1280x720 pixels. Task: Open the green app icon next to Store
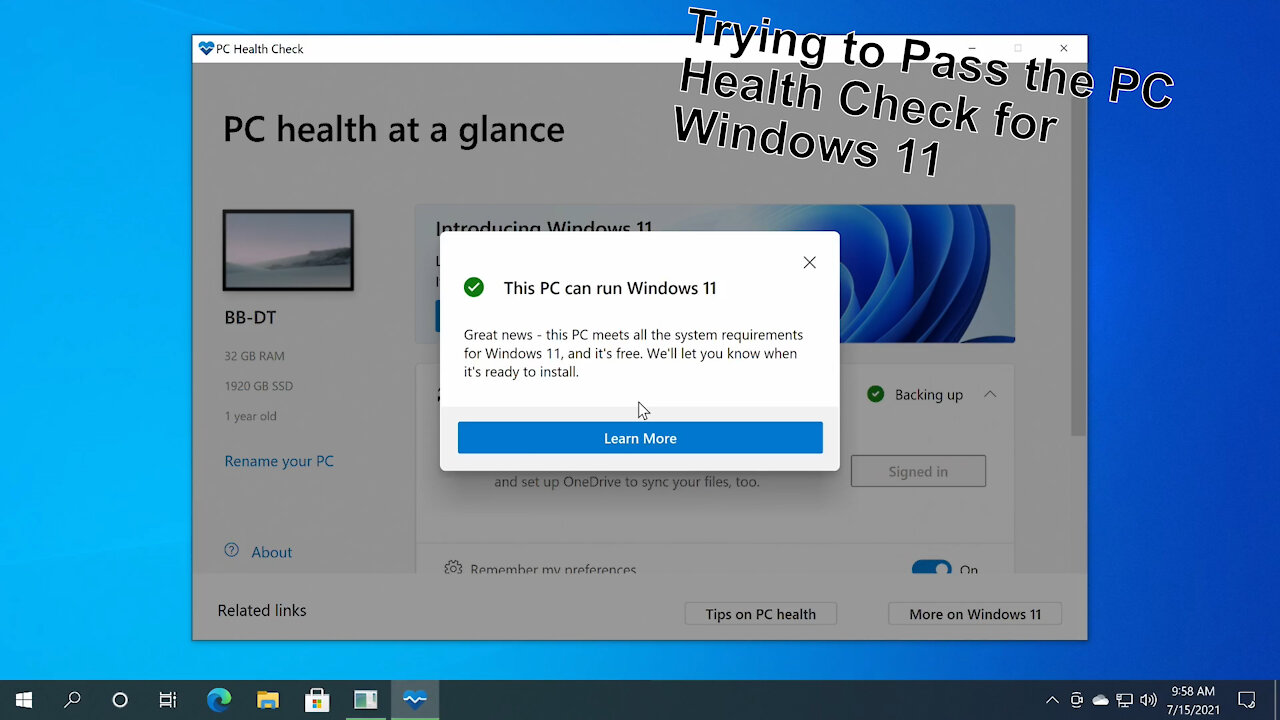click(x=366, y=700)
